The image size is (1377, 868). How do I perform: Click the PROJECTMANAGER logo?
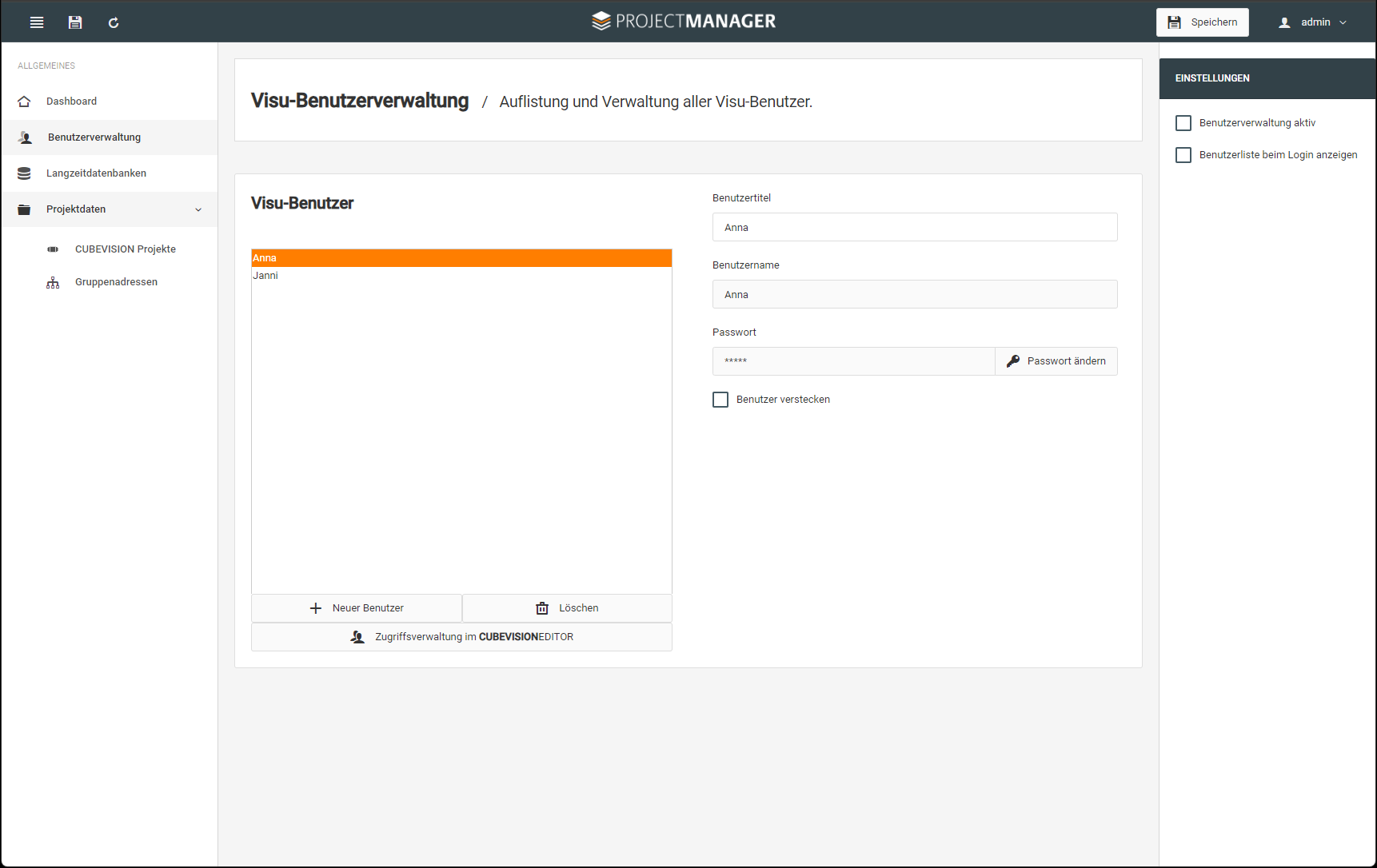pos(684,21)
